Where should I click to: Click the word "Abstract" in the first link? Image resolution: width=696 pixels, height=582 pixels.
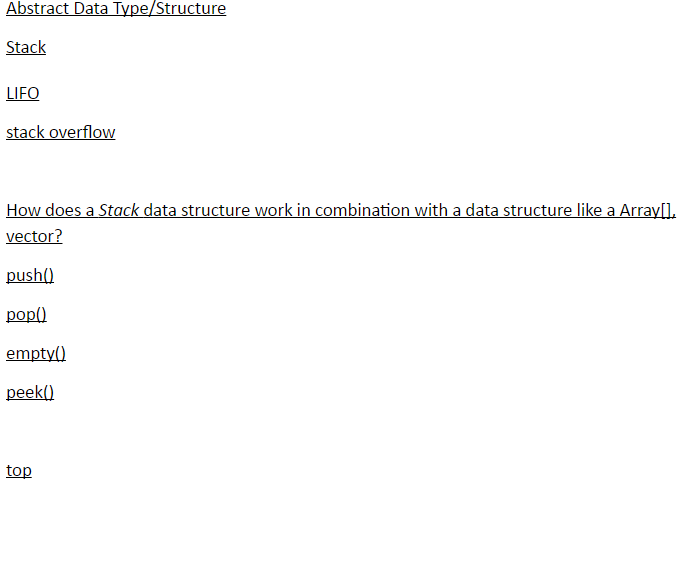37,9
